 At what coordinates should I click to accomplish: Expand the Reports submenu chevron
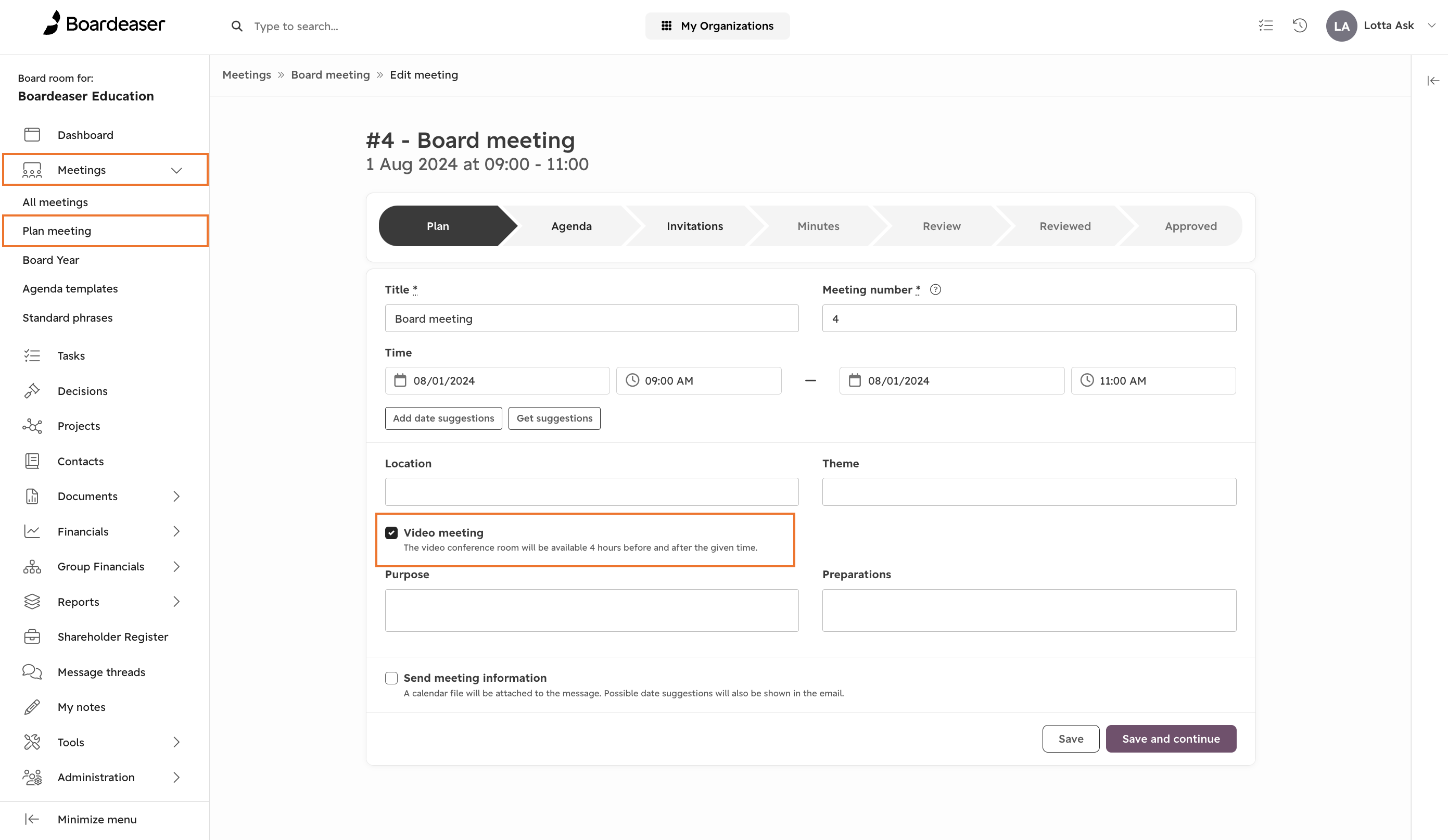tap(176, 602)
